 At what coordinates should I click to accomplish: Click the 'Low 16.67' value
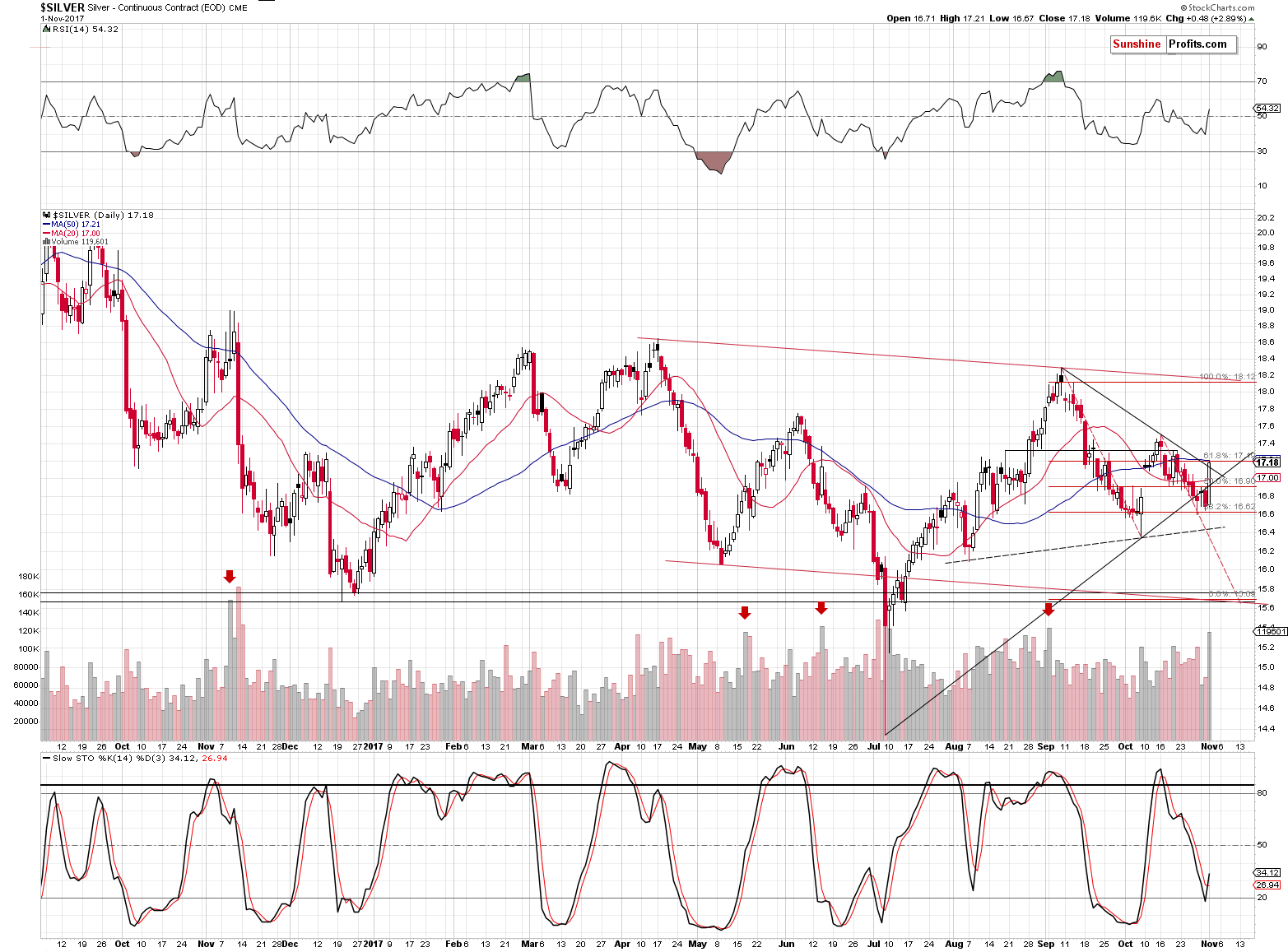[x=1011, y=18]
